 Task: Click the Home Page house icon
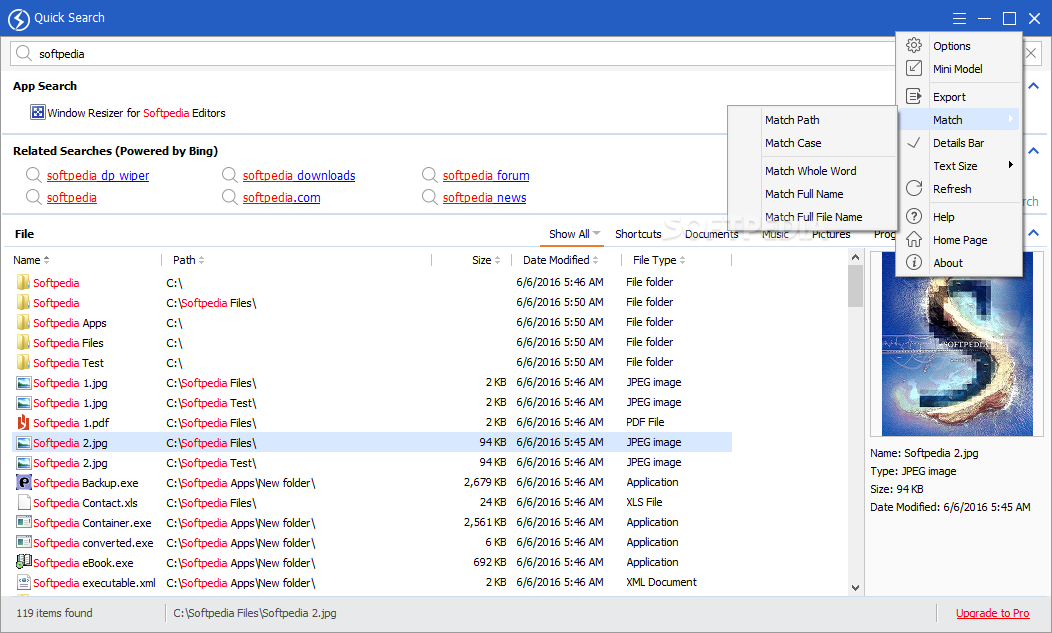pos(914,240)
